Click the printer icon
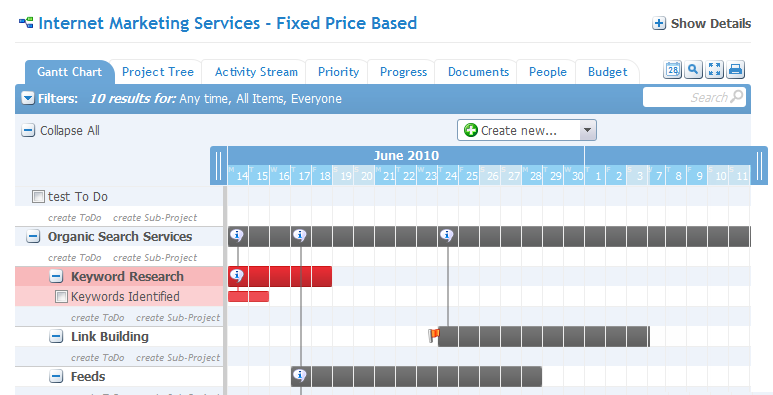Screen dimensions: 773x395 (736, 70)
